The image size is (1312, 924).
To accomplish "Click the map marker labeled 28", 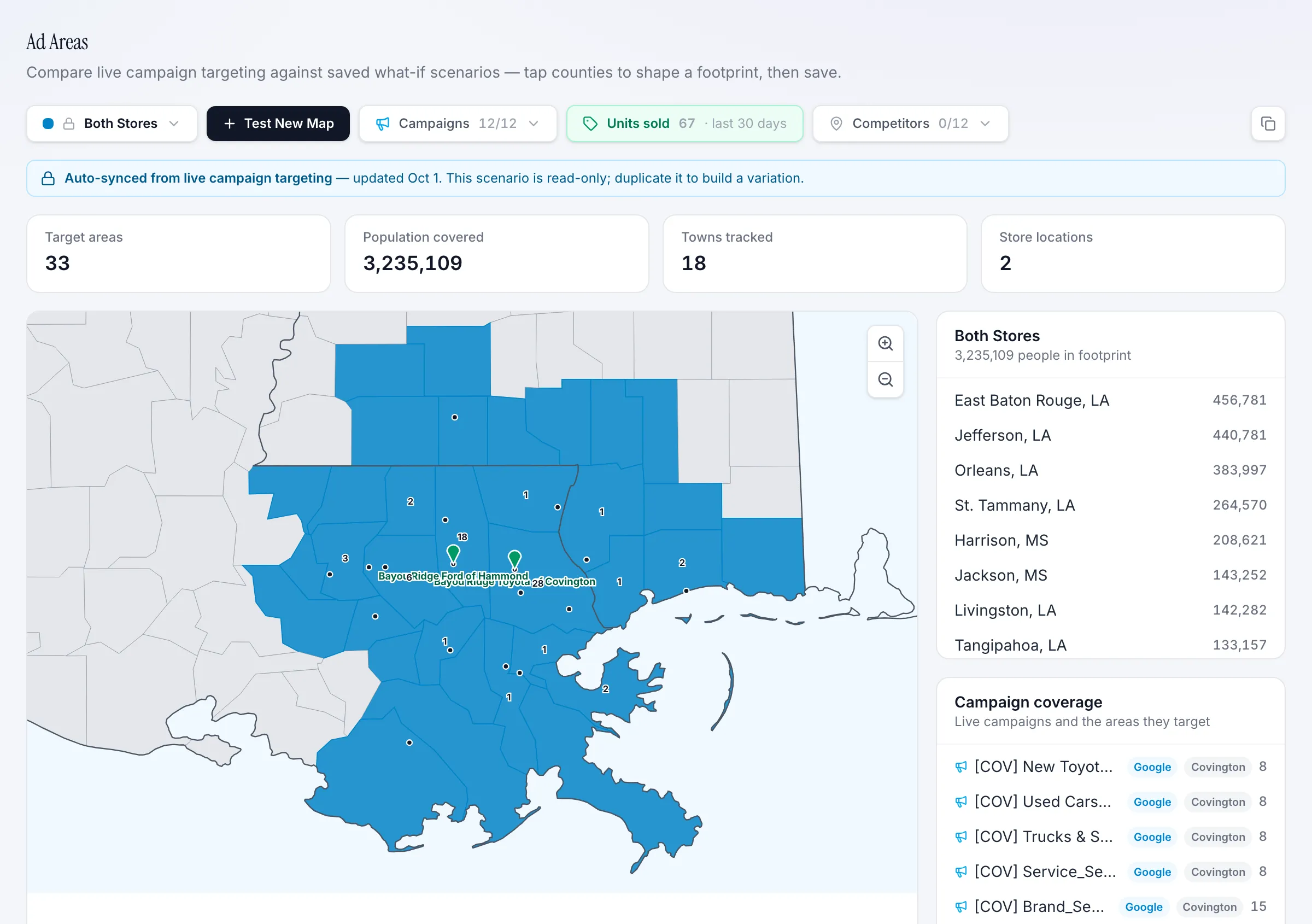I will pos(538,583).
